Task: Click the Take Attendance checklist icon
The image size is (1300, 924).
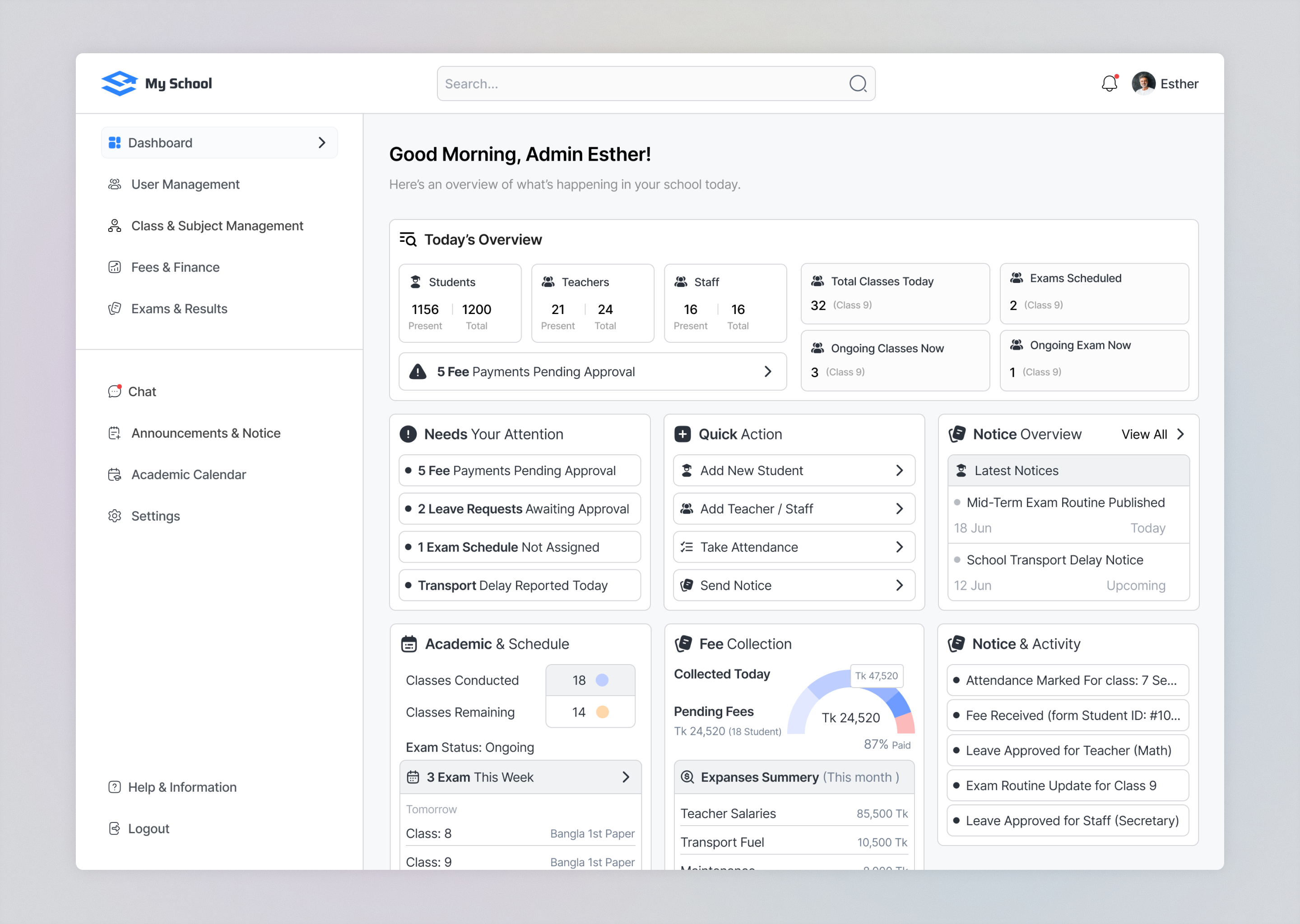Action: 687,547
